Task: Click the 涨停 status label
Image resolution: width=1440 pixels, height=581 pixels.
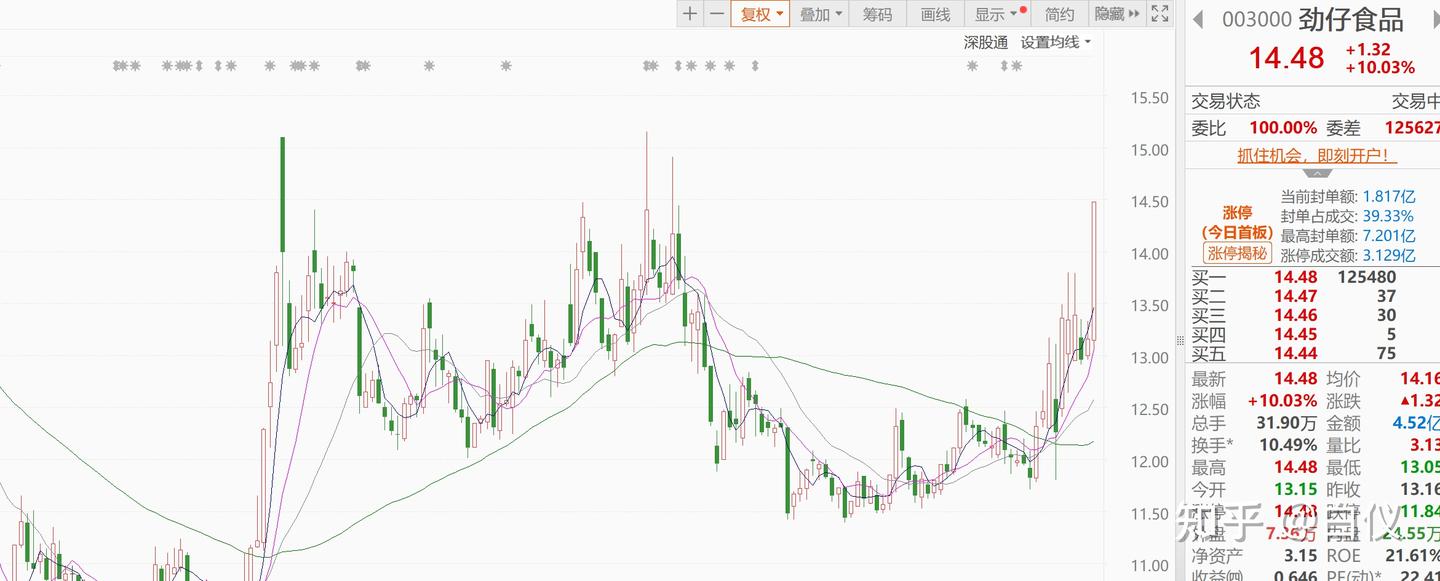Action: coord(1237,212)
